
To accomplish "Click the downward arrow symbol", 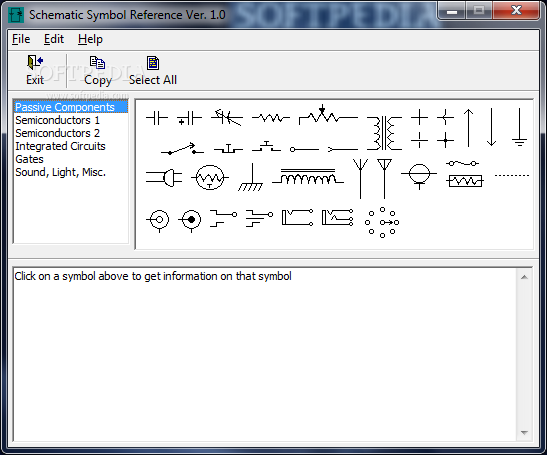I will pos(492,127).
